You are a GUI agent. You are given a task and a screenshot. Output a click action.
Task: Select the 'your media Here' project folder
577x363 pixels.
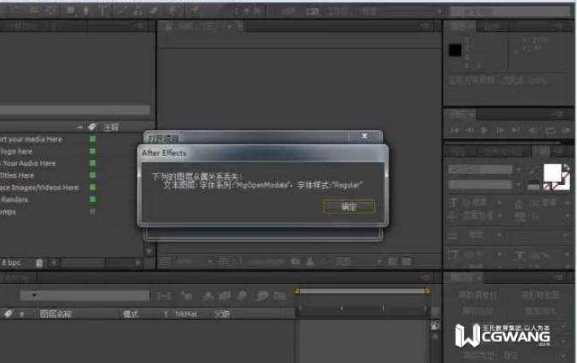coord(31,140)
